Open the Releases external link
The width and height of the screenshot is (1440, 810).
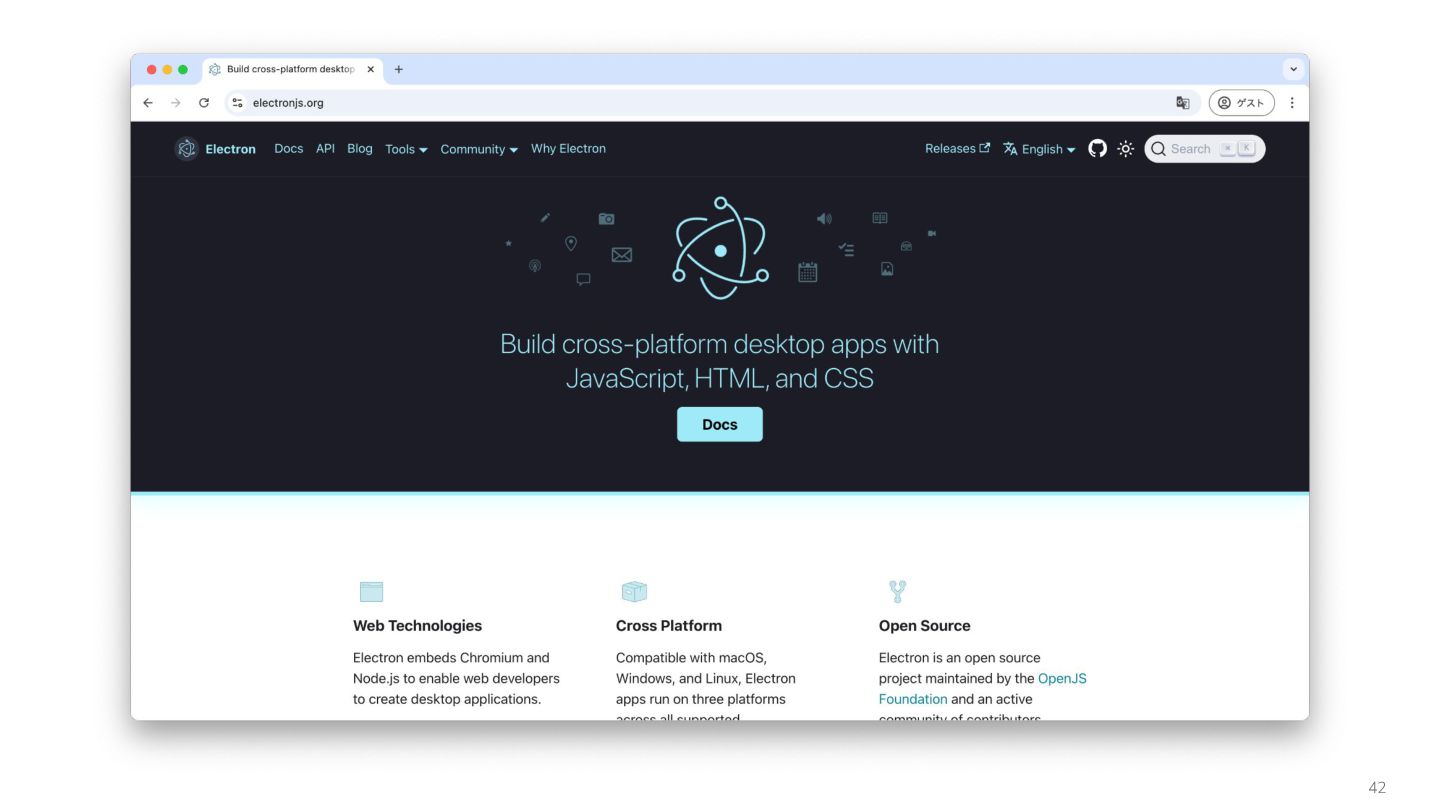[957, 148]
